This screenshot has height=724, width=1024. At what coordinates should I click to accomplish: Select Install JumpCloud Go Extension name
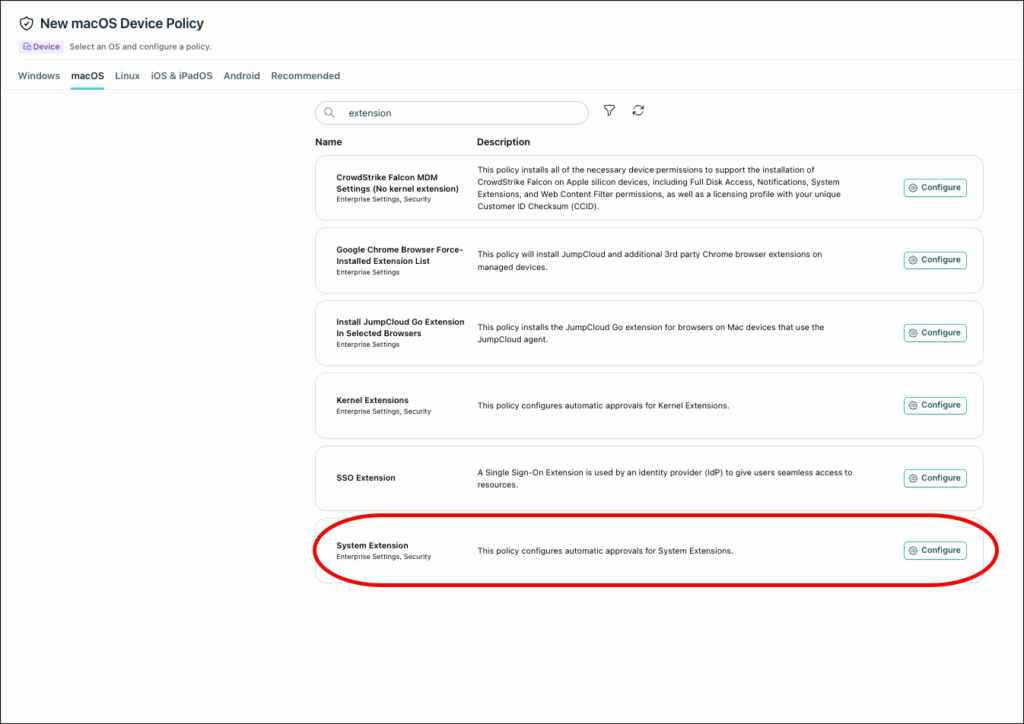click(400, 328)
